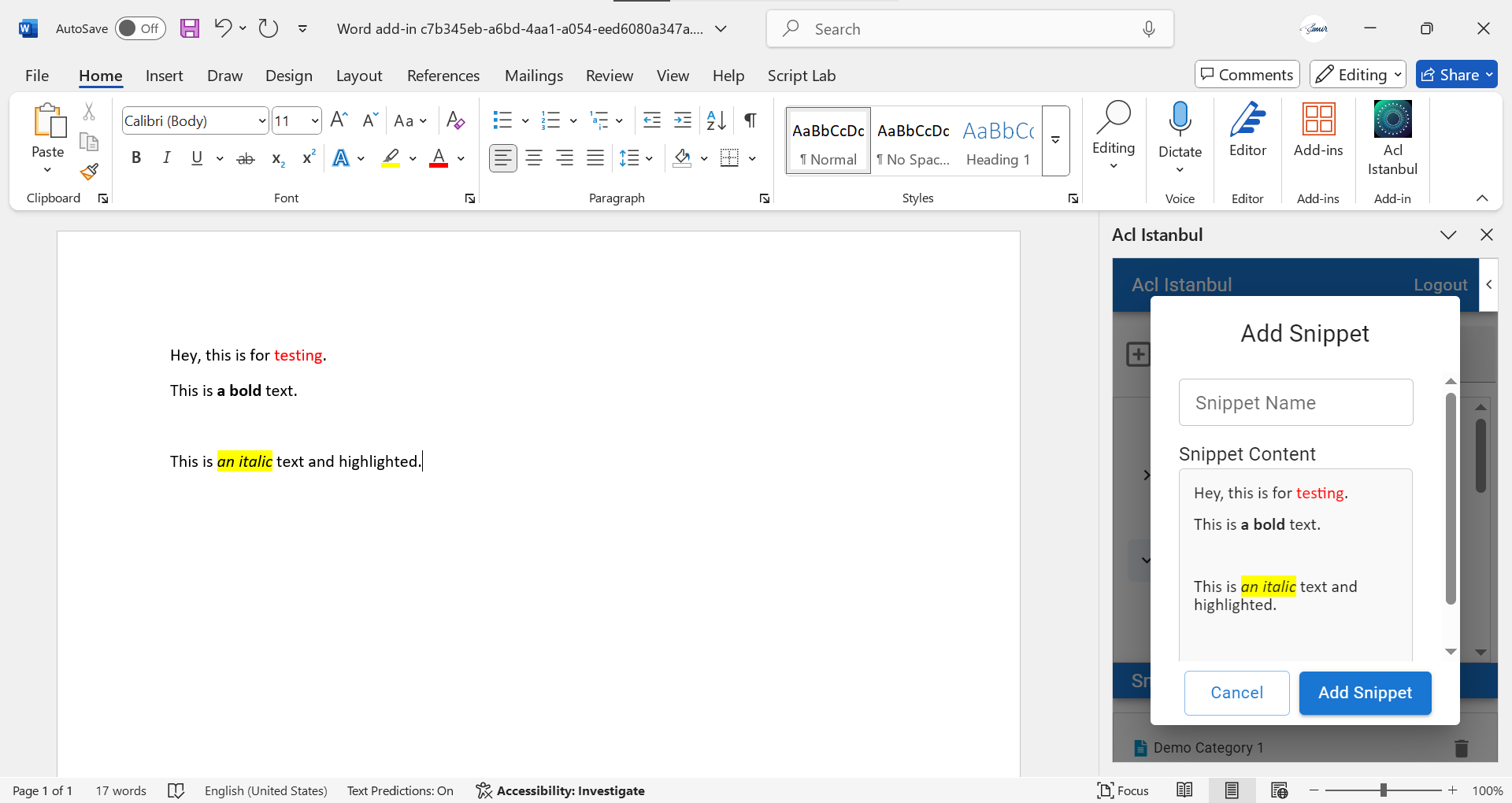
Task: Click the Format Painter icon
Action: click(x=89, y=172)
